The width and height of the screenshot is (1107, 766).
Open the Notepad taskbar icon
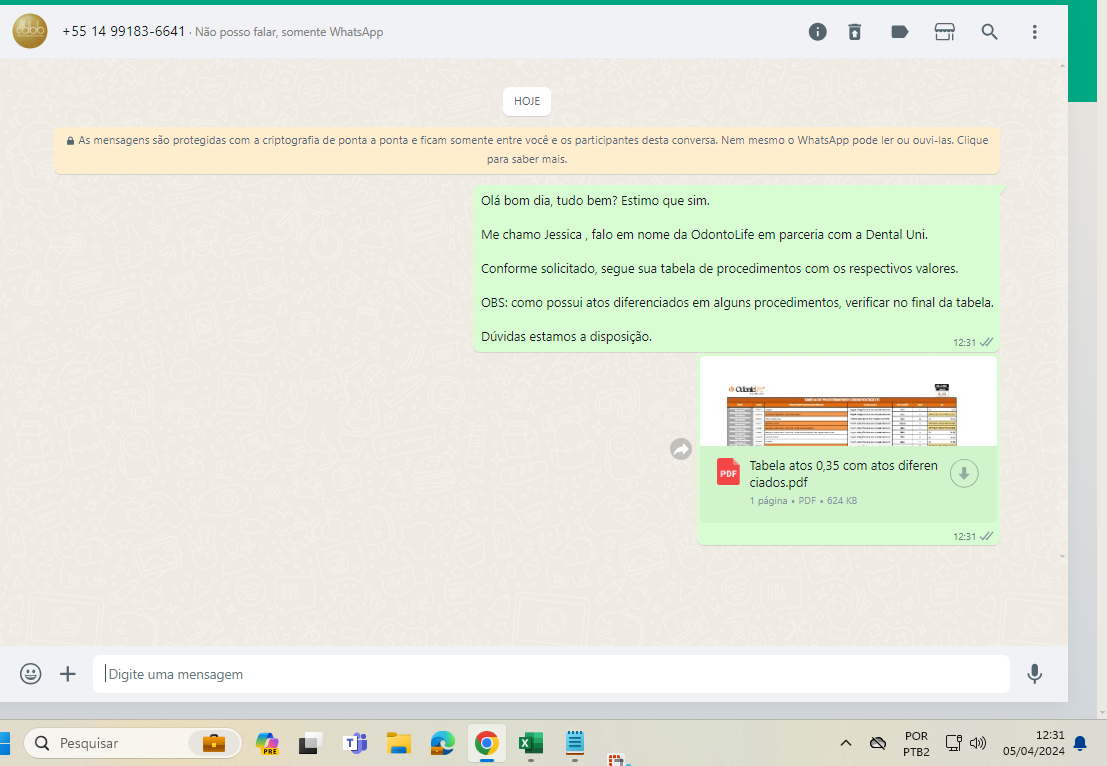pos(575,743)
